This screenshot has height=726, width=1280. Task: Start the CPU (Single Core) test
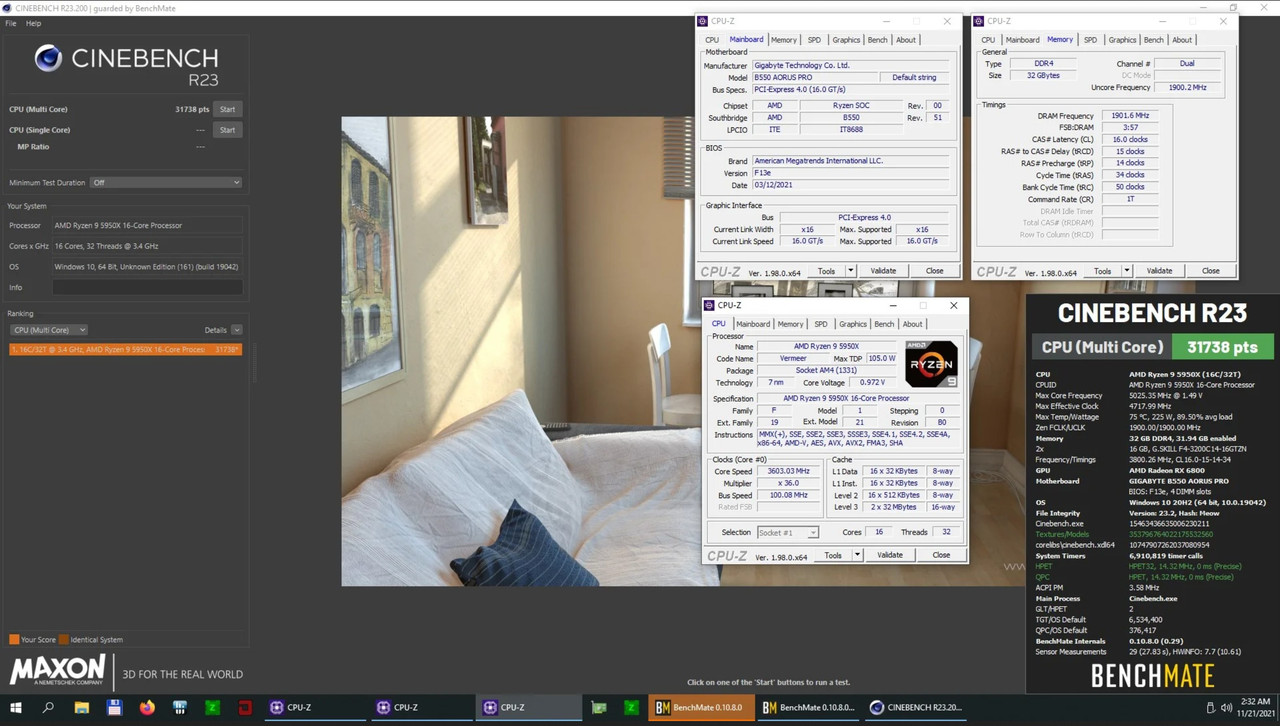(x=227, y=130)
